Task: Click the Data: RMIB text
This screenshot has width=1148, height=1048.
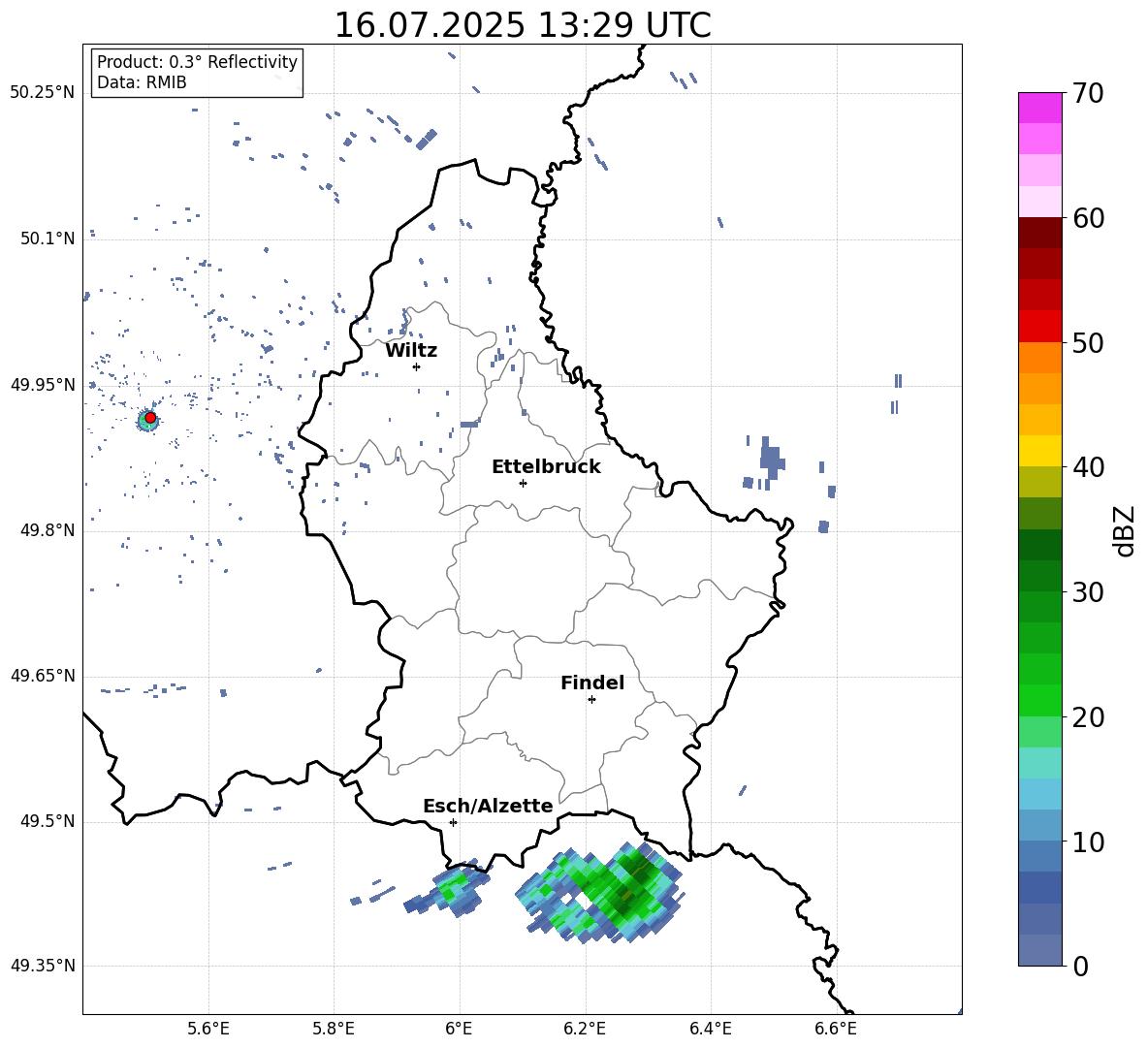Action: click(142, 82)
